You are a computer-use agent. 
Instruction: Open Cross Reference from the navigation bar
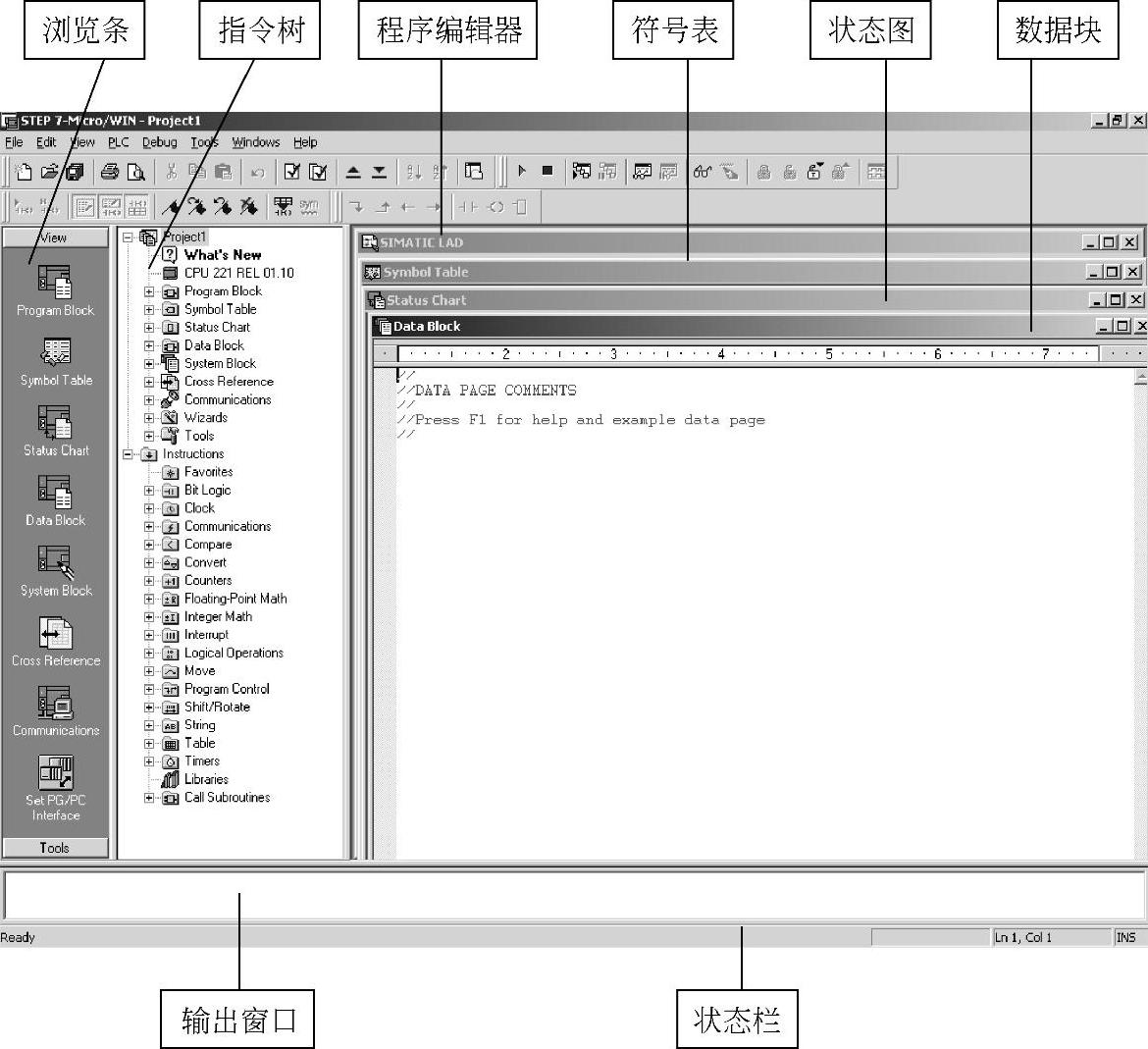56,642
